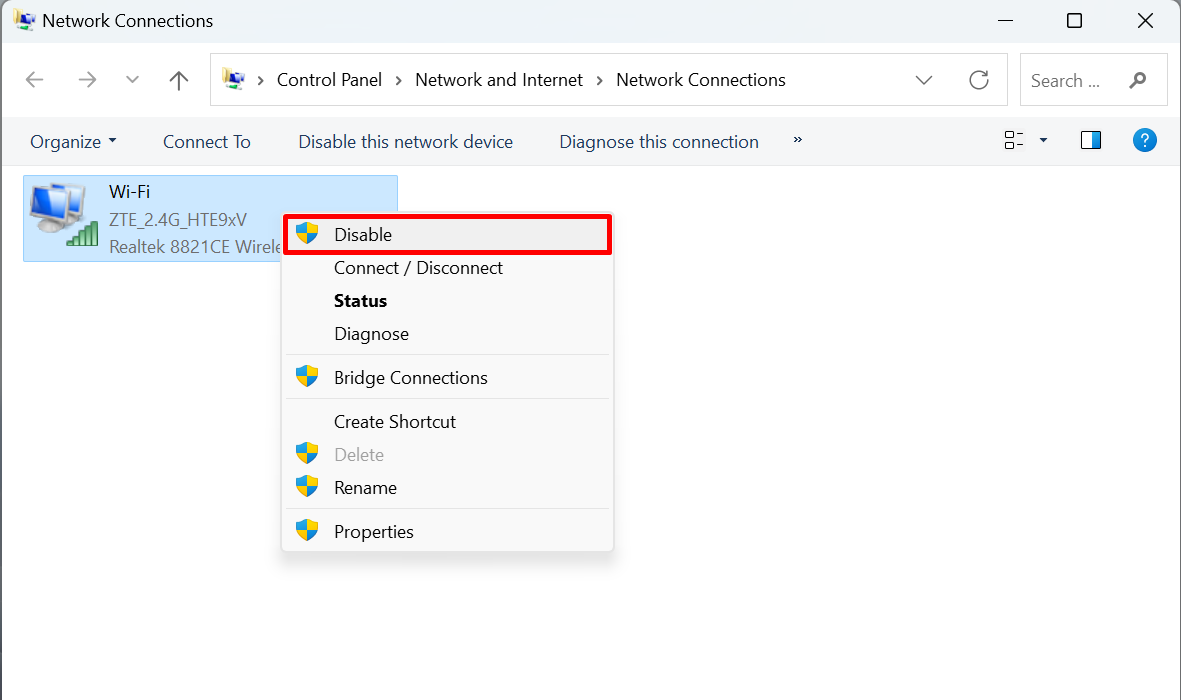The image size is (1181, 700).
Task: Refresh the view with the refresh icon
Action: (x=978, y=80)
